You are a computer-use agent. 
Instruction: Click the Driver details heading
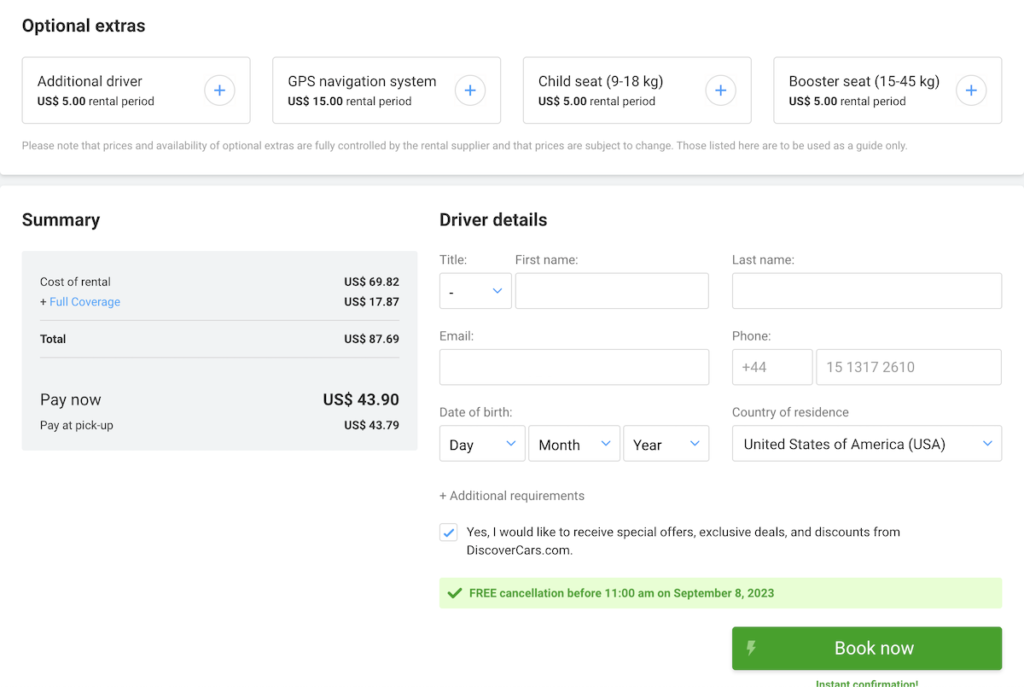point(493,220)
